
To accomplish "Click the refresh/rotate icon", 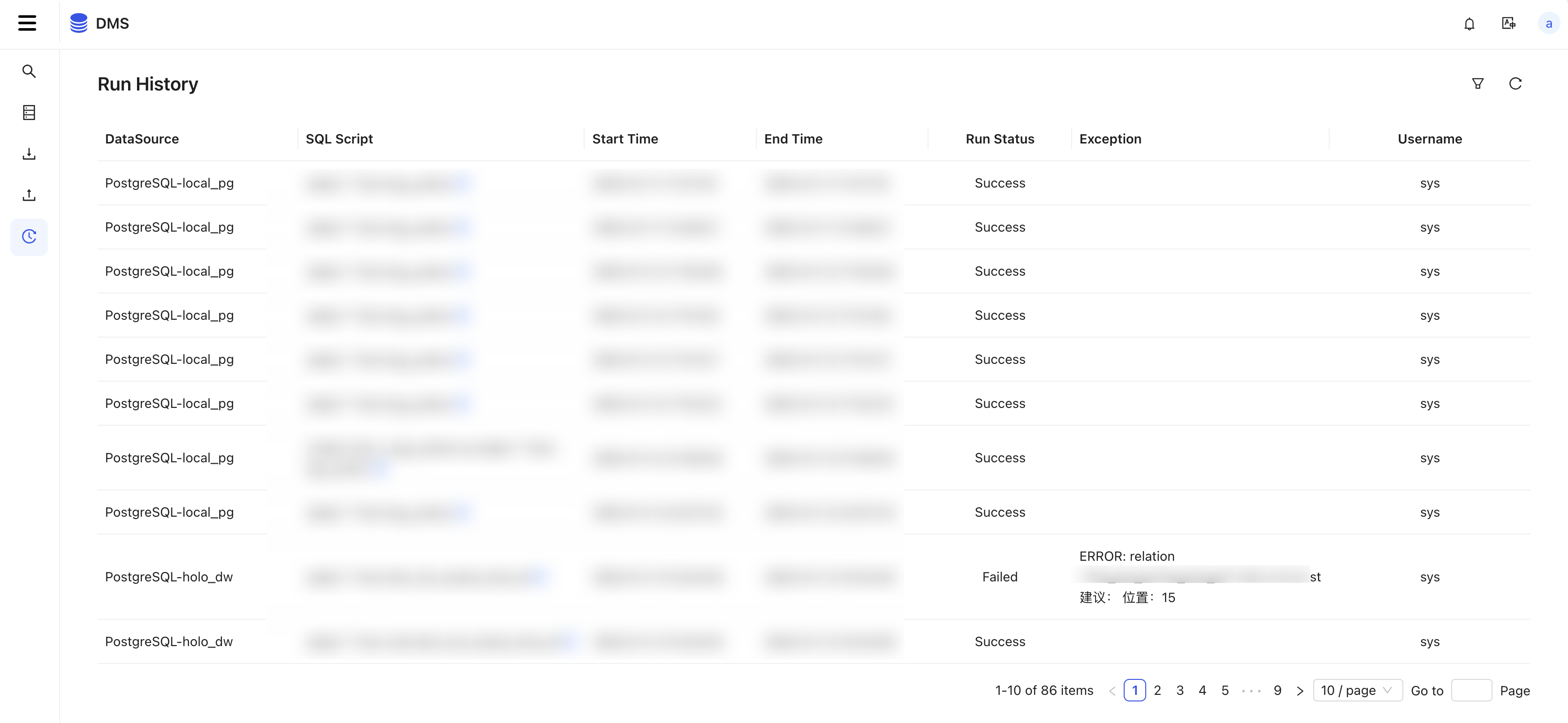I will tap(1516, 84).
